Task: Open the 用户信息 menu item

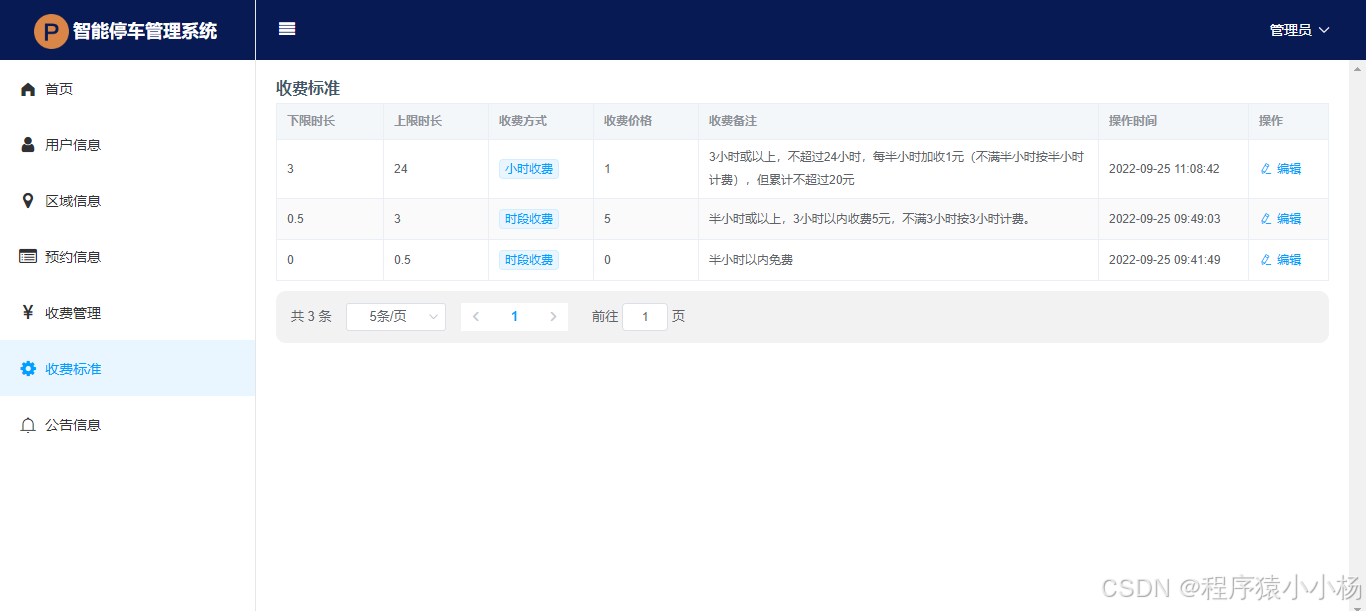Action: click(x=128, y=145)
